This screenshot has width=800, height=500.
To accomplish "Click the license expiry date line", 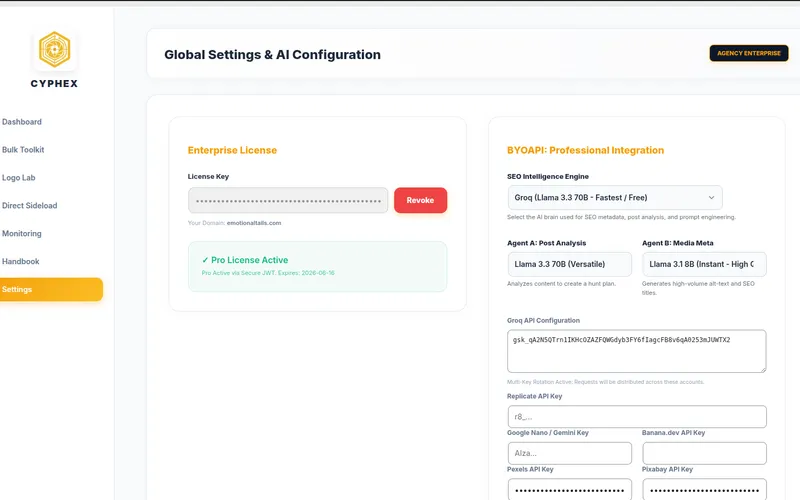I will tap(268, 273).
